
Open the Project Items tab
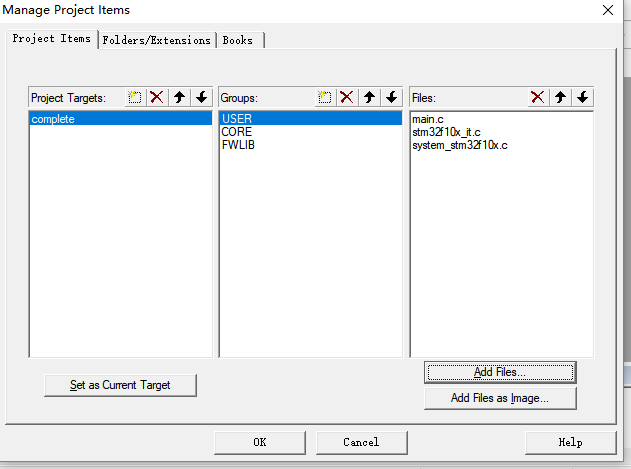(x=52, y=39)
